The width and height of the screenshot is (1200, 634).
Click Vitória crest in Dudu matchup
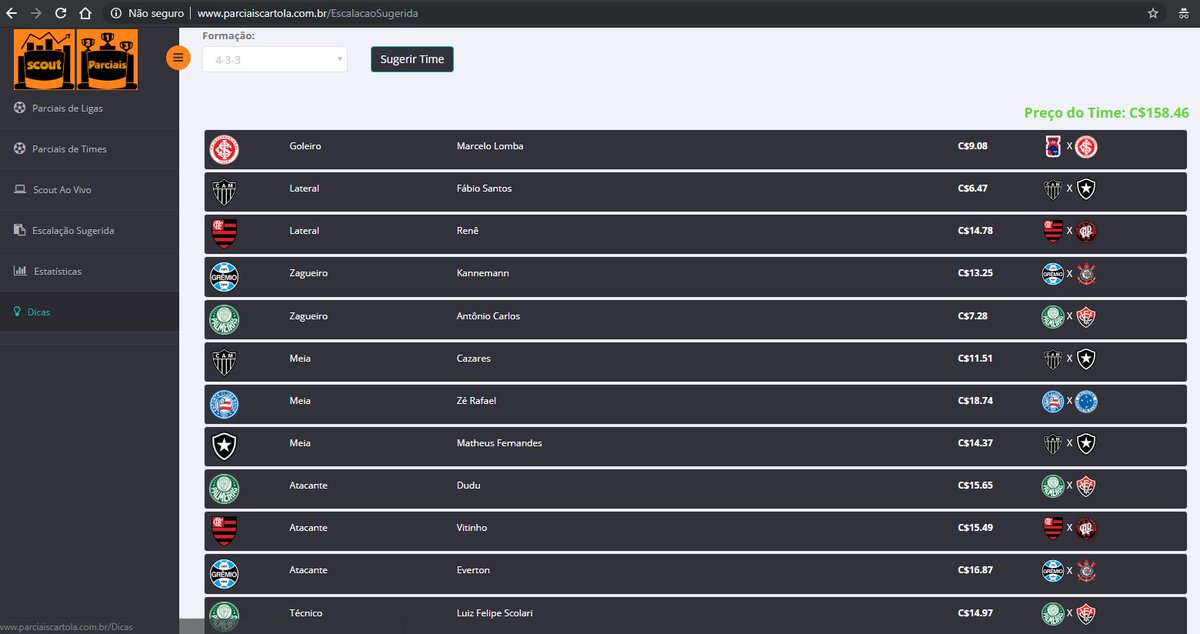pos(1086,486)
